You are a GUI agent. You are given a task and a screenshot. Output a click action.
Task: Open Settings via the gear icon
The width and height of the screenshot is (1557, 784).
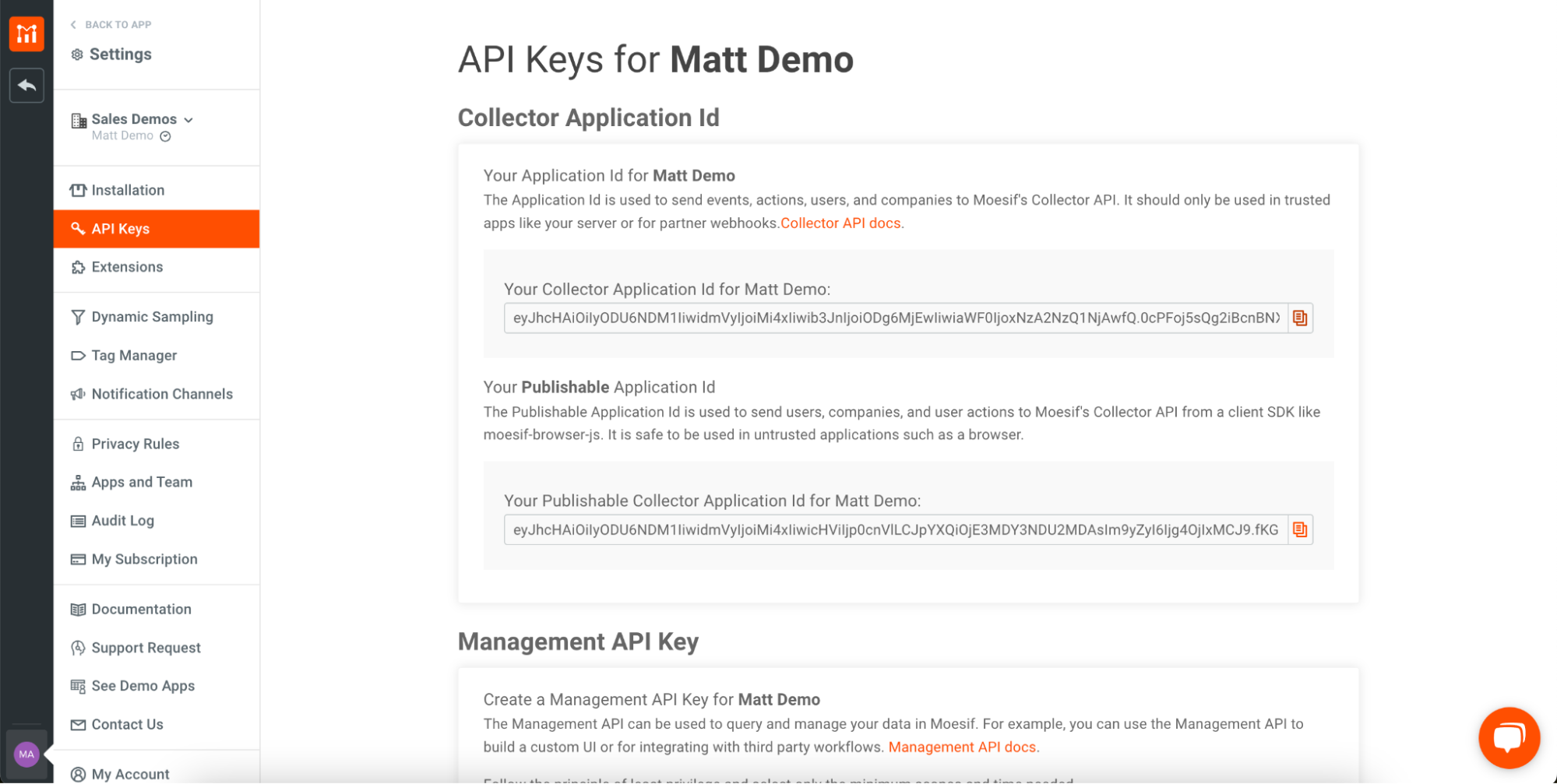pos(77,54)
